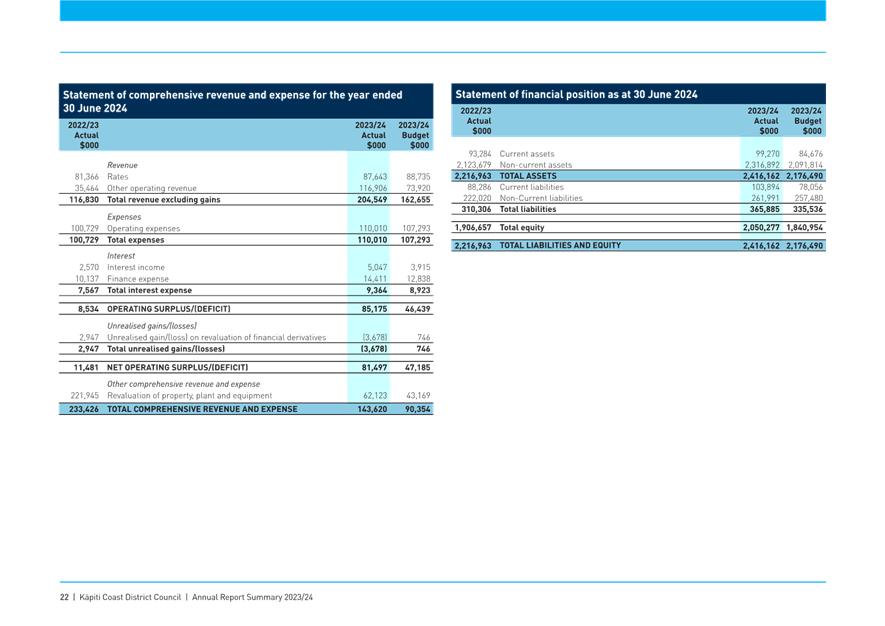The height and width of the screenshot is (626, 885).
Task: Click the 'TOTAL LIABILITIES AND EQUITY' label
Action: point(560,246)
